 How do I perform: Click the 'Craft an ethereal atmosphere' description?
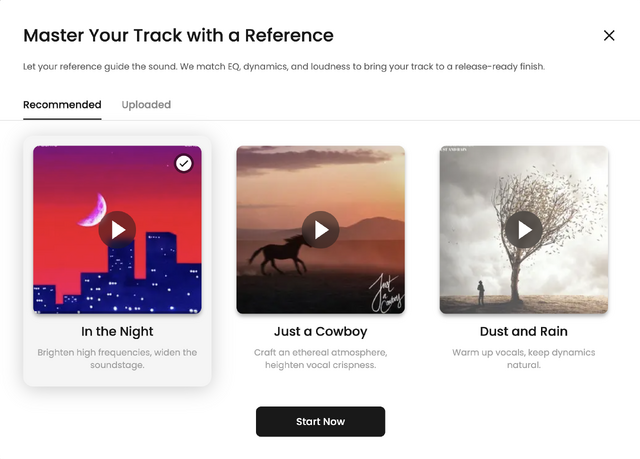(x=321, y=359)
